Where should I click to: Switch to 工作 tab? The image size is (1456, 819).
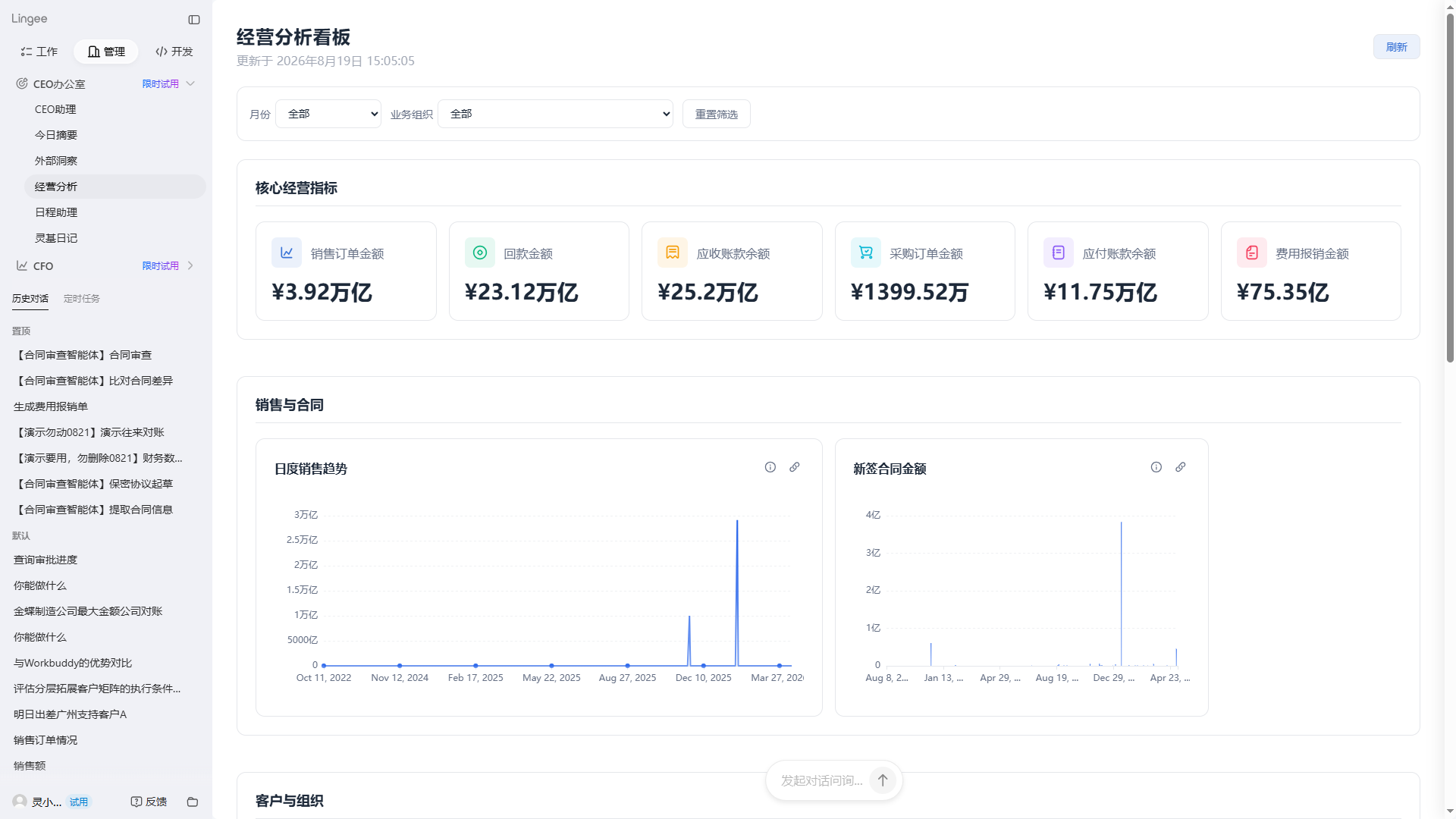[39, 52]
